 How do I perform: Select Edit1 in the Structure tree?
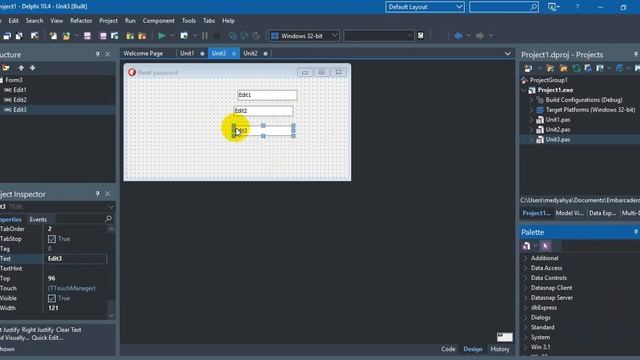click(20, 90)
